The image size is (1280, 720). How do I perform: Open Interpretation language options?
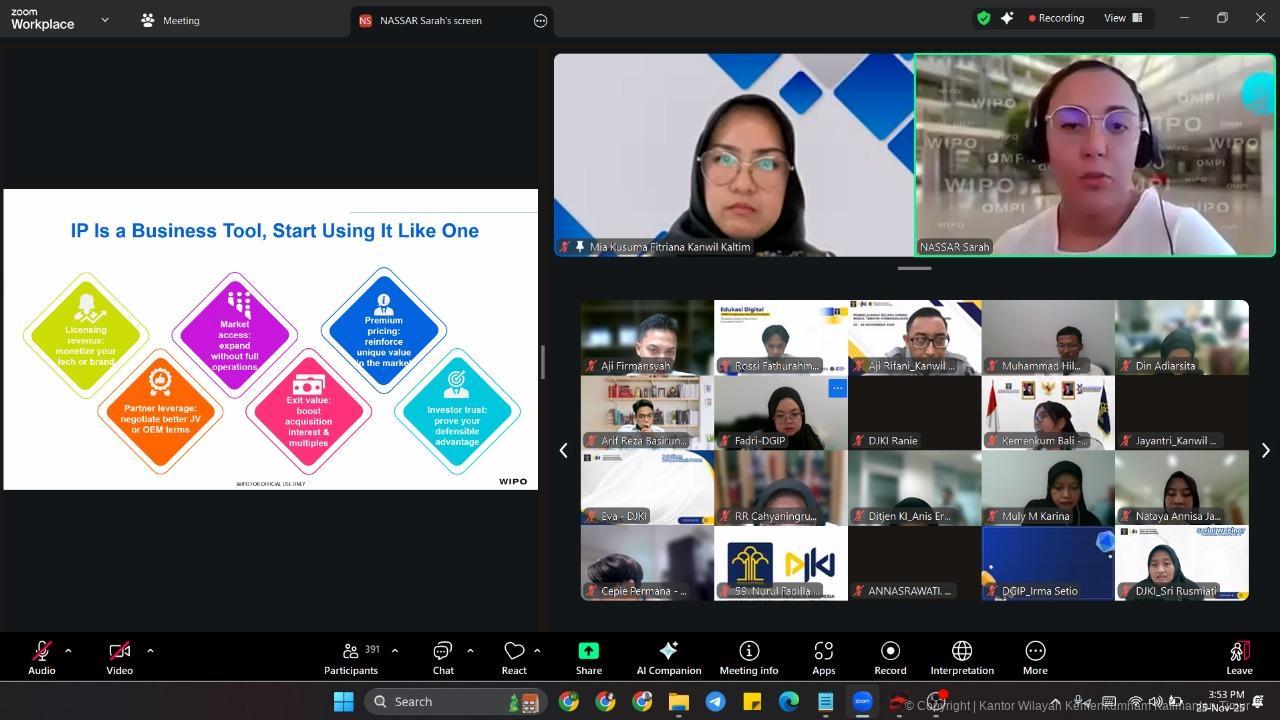961,657
